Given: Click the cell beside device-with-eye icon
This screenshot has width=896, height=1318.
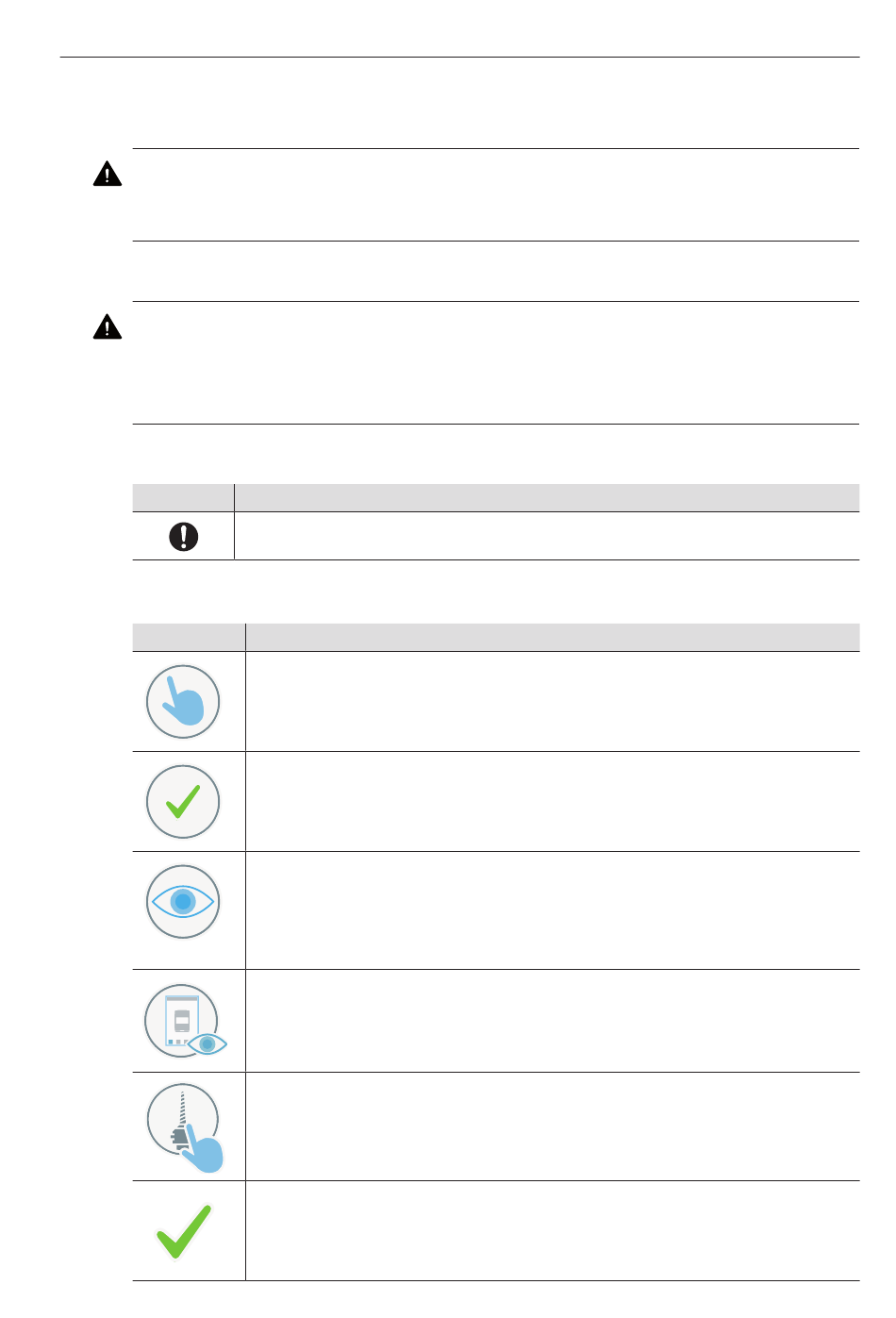Looking at the screenshot, I should coord(553,1021).
